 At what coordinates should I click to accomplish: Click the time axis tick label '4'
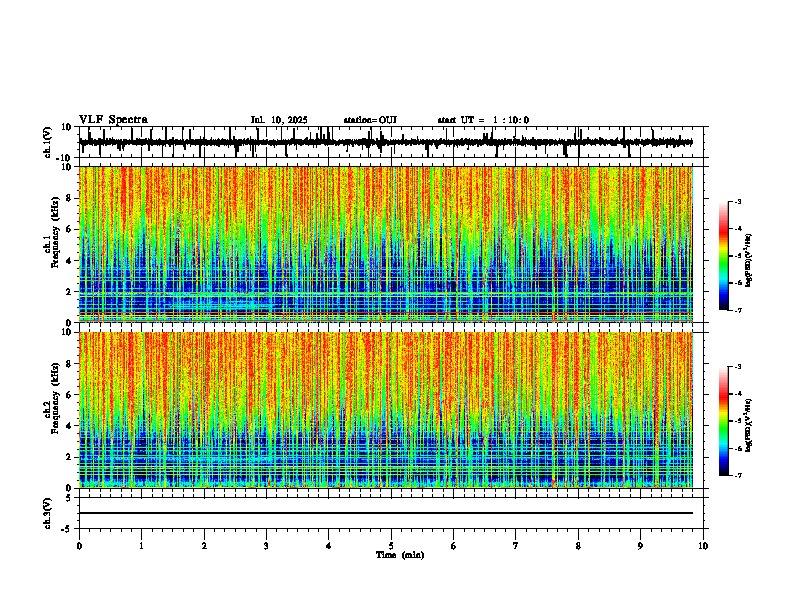[x=329, y=546]
